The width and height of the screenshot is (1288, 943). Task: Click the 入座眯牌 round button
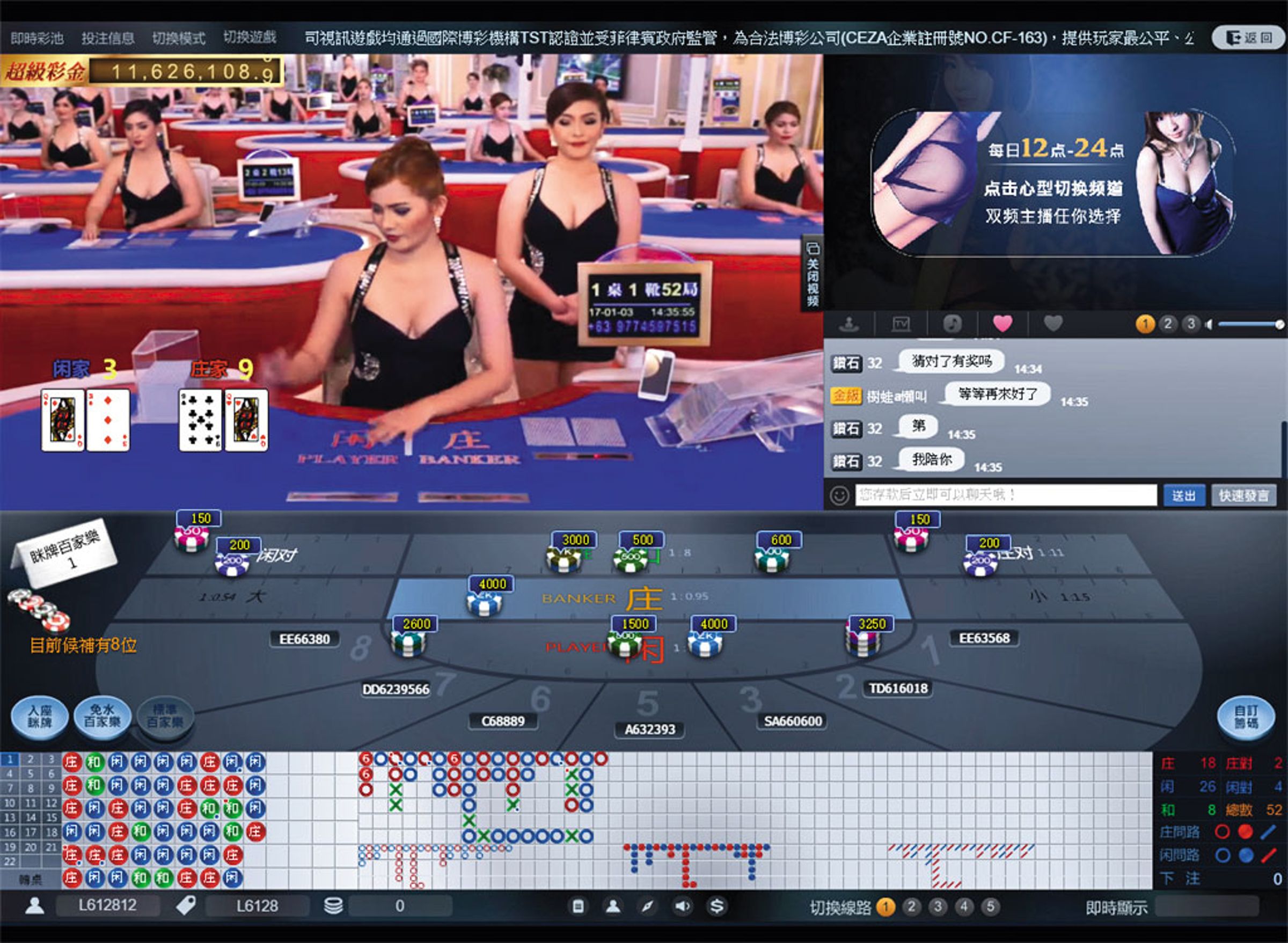coord(40,717)
